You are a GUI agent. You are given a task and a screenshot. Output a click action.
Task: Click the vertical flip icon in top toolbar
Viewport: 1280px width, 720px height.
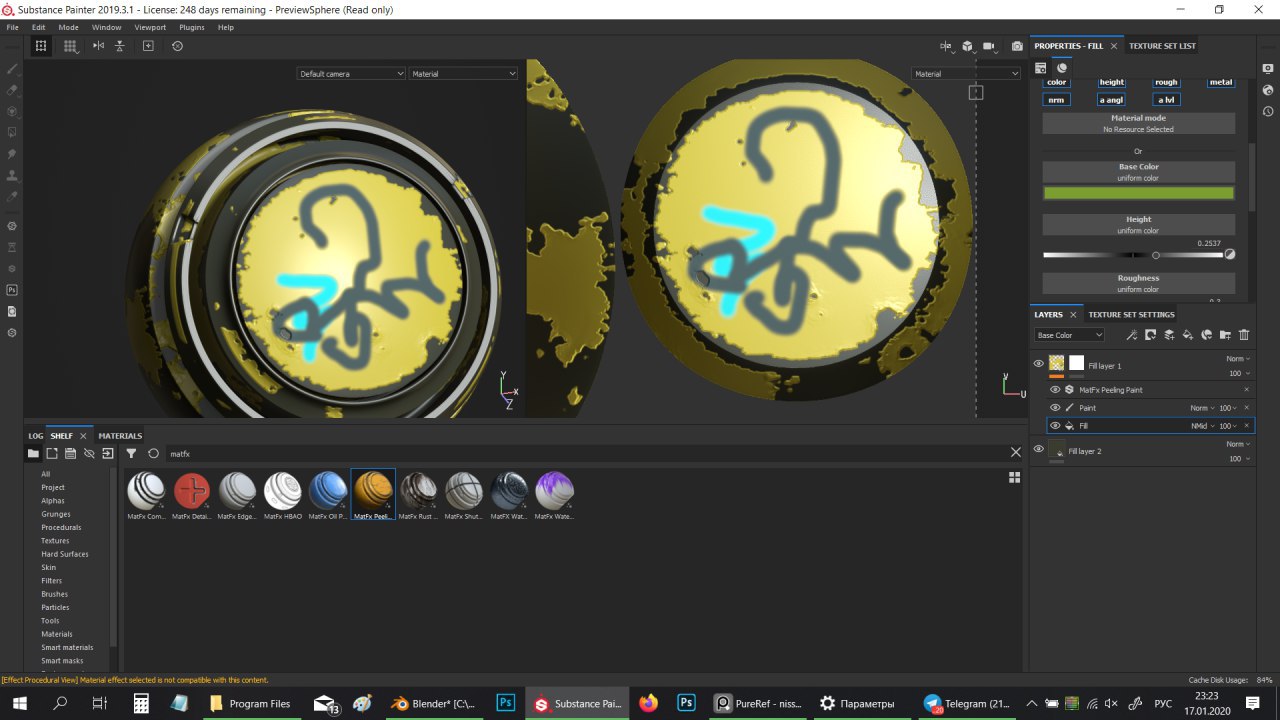coord(120,46)
